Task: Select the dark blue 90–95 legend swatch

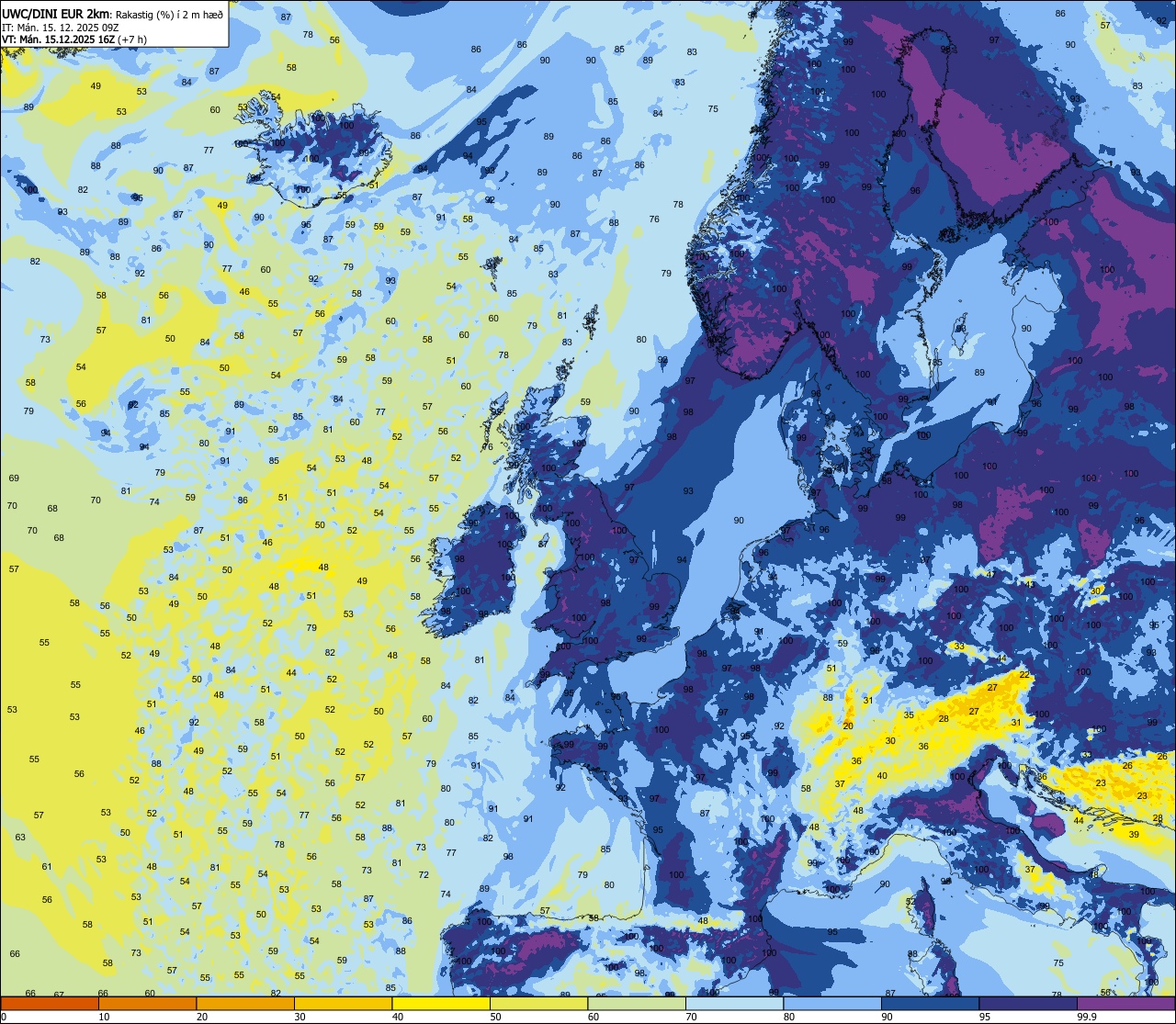Action: click(930, 1003)
